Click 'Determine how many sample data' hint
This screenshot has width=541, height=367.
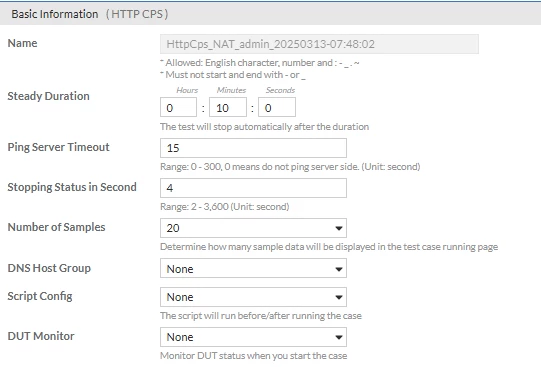(x=329, y=247)
